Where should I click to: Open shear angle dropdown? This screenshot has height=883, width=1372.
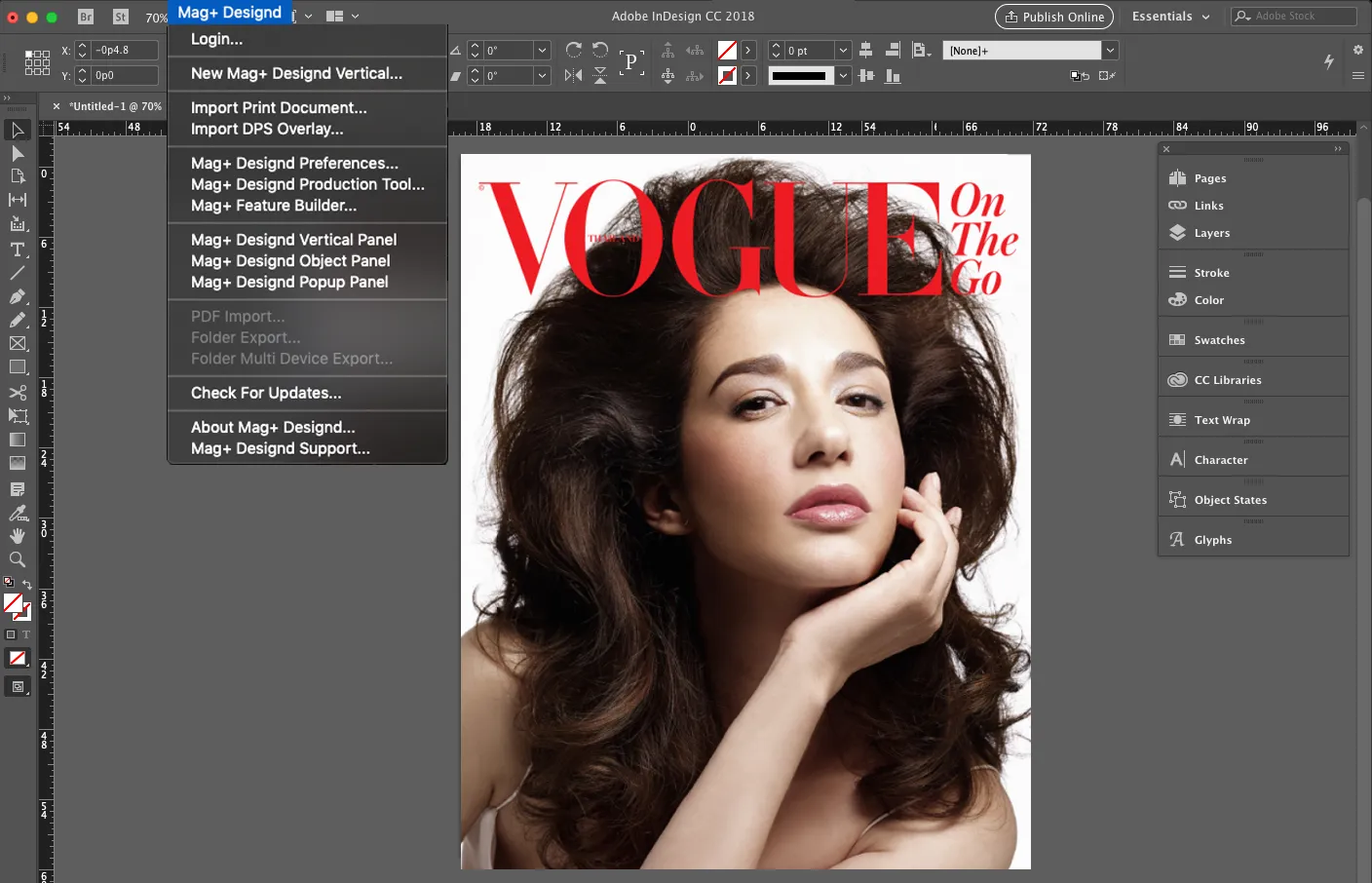pyautogui.click(x=543, y=75)
